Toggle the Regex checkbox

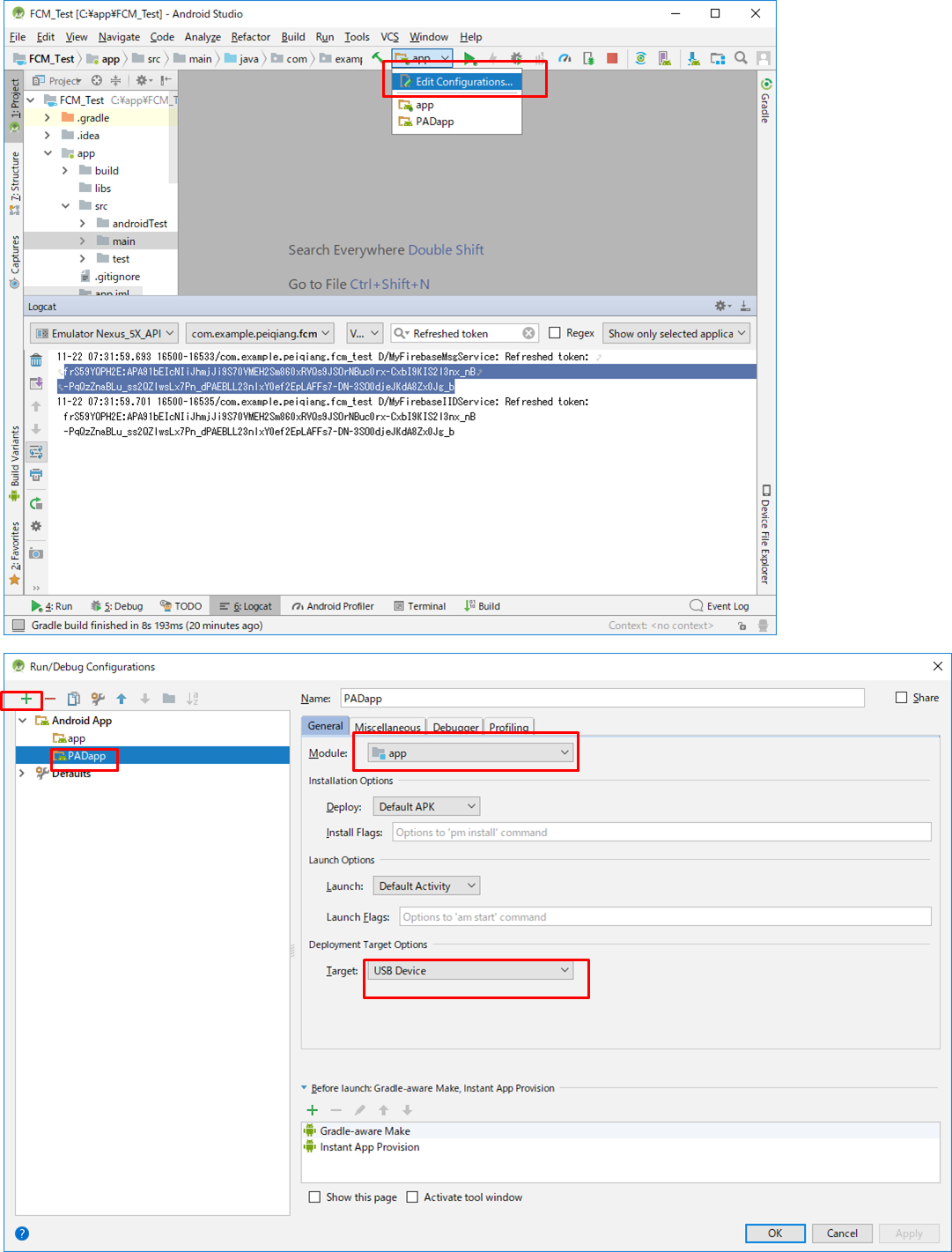click(x=555, y=333)
